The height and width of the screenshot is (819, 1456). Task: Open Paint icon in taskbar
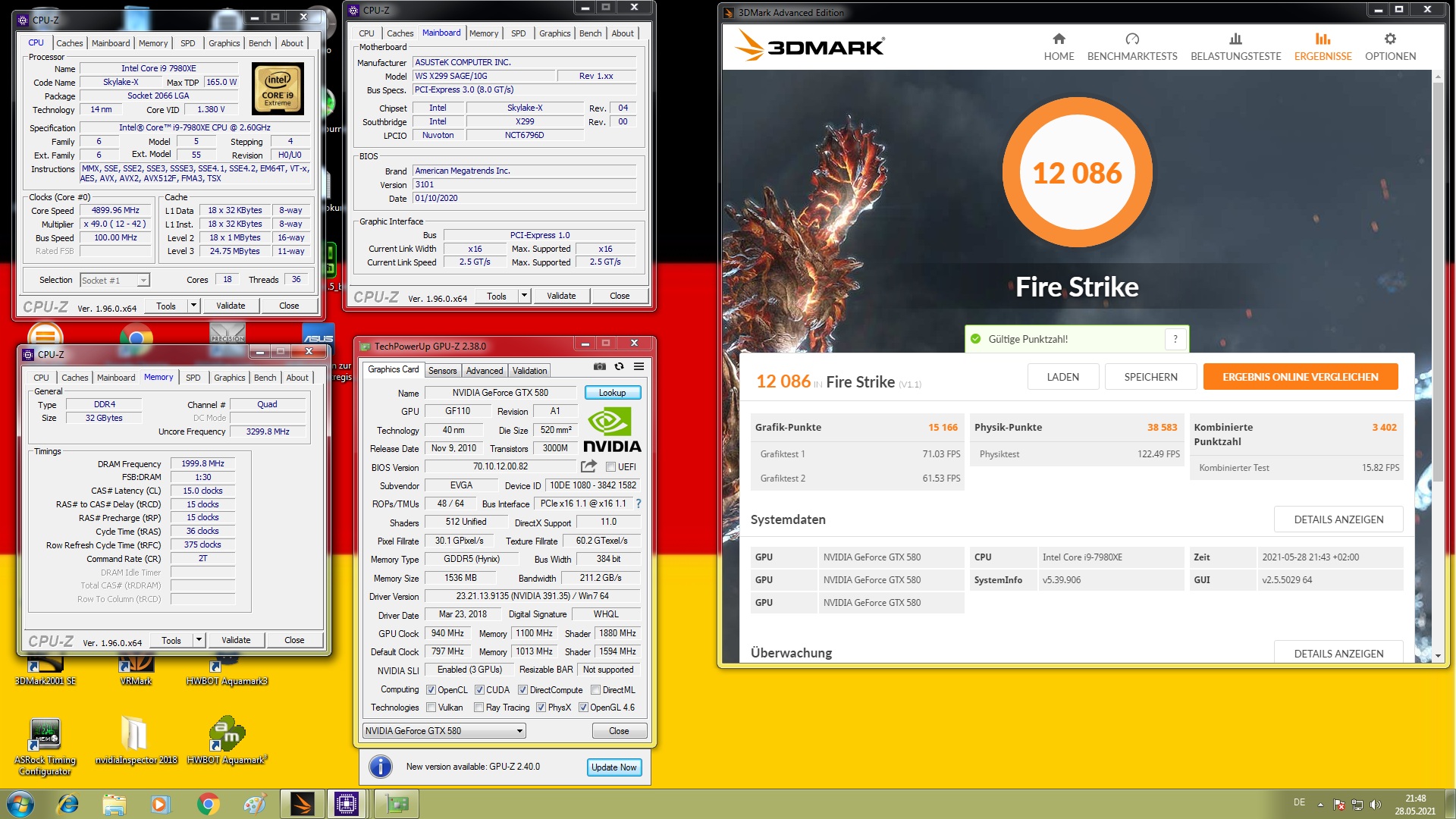coord(255,804)
